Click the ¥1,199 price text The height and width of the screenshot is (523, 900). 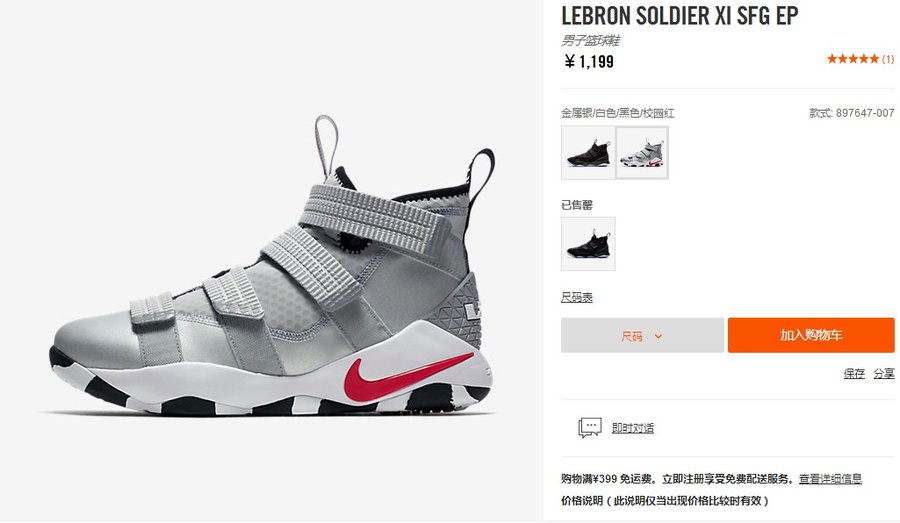coord(589,61)
